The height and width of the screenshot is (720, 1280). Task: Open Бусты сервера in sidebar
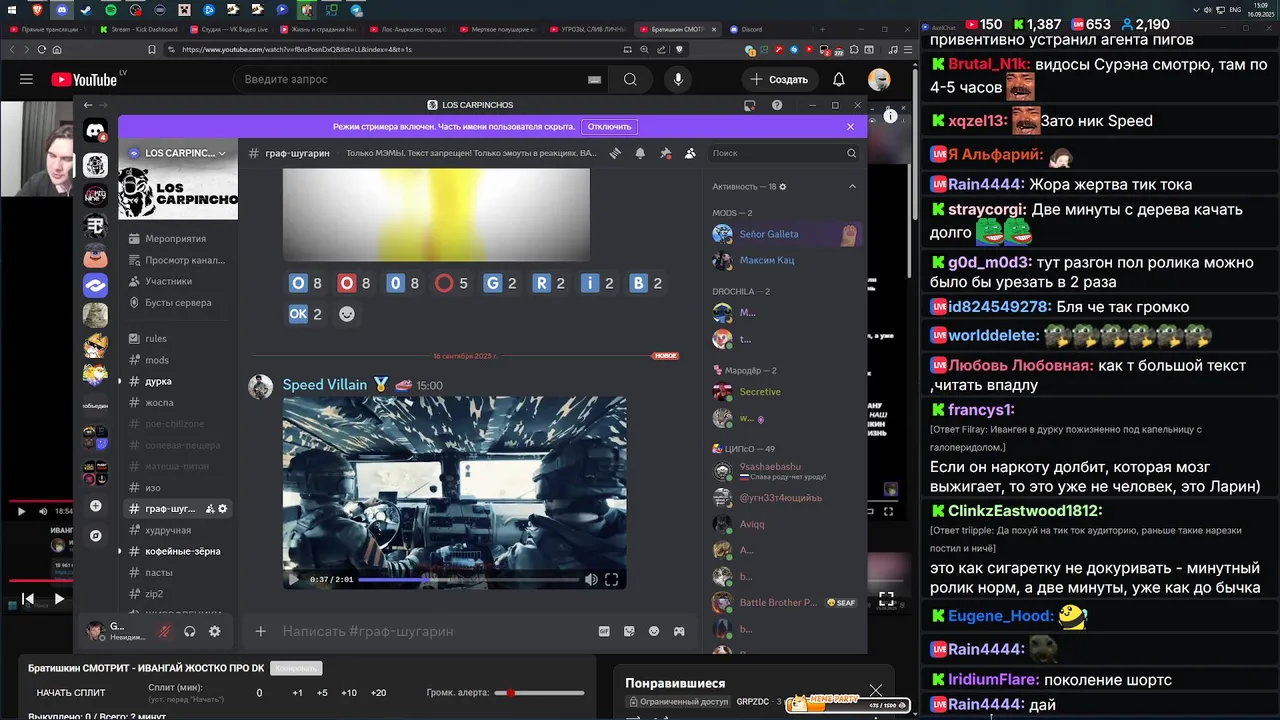click(x=177, y=302)
